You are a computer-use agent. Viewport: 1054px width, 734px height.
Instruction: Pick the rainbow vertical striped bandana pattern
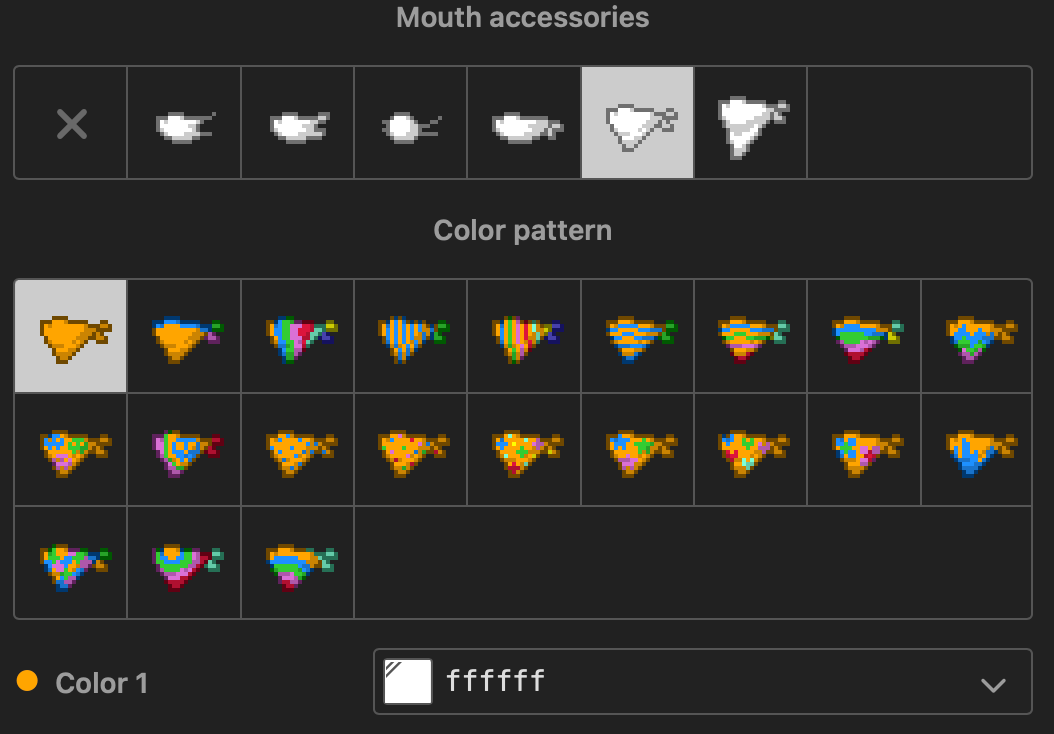click(x=524, y=336)
